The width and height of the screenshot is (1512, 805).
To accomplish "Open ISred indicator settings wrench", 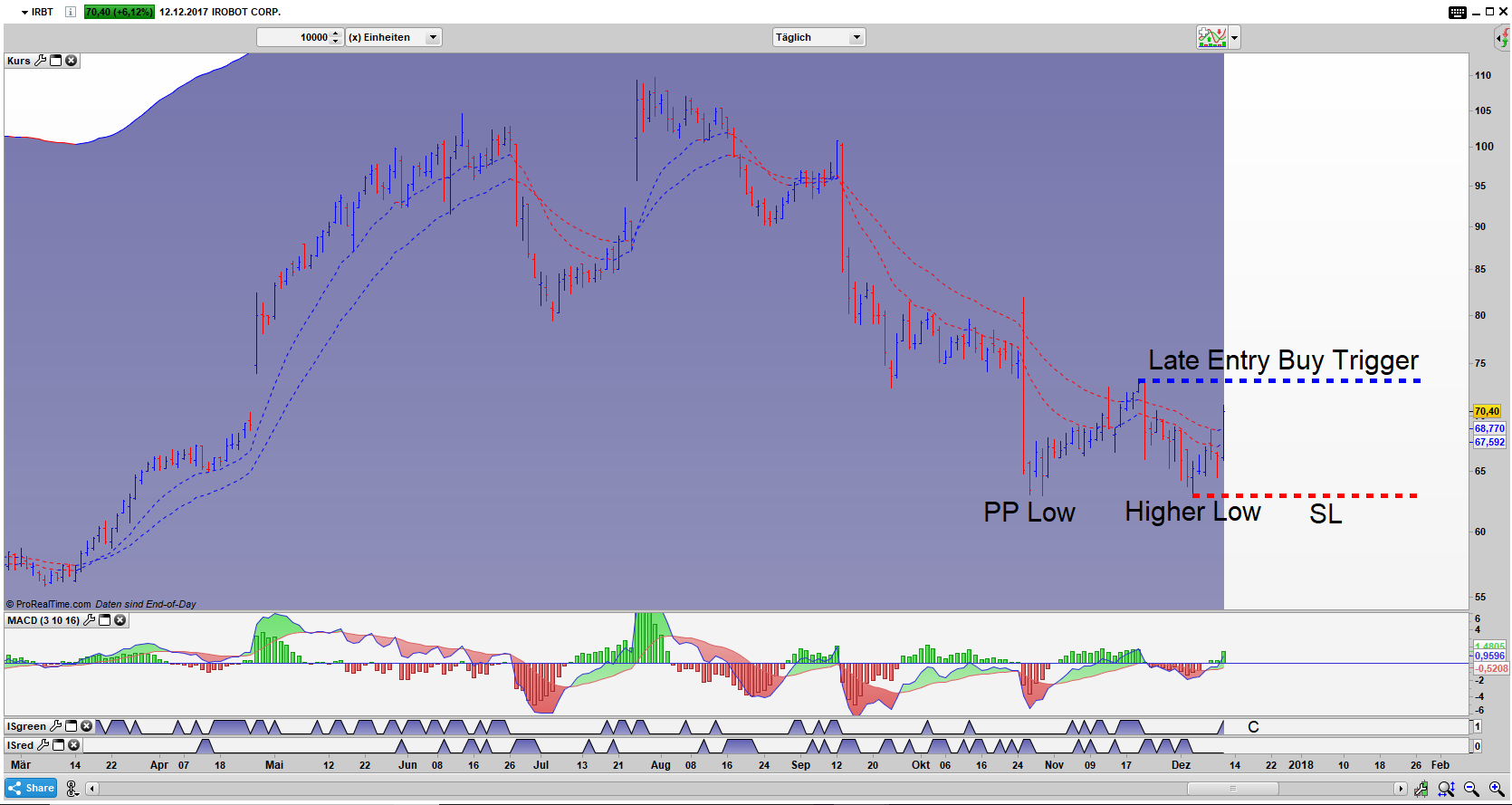I will pos(43,745).
